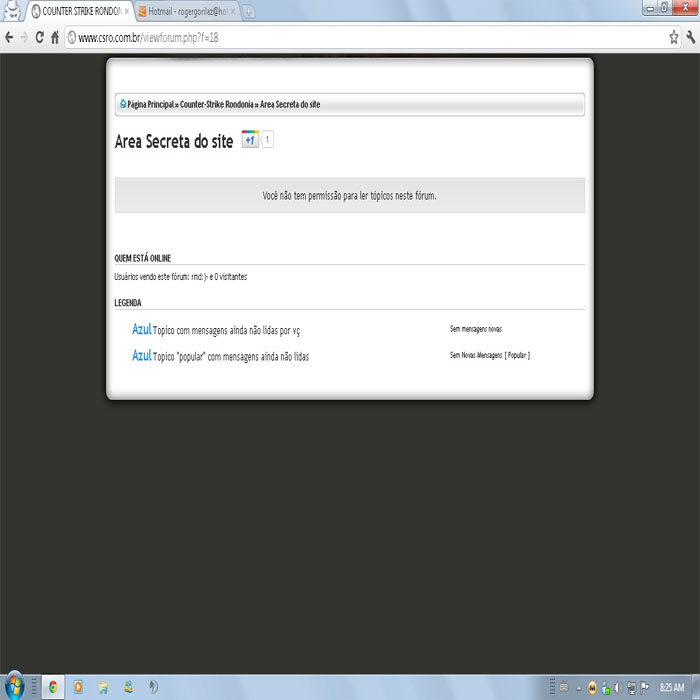Bookmark this page with the star
The width and height of the screenshot is (700, 700).
pos(674,38)
